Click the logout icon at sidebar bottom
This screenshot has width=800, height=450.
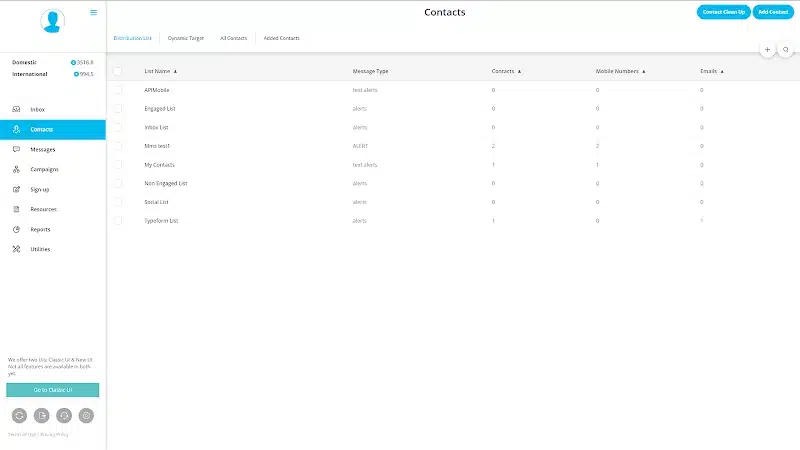41,415
